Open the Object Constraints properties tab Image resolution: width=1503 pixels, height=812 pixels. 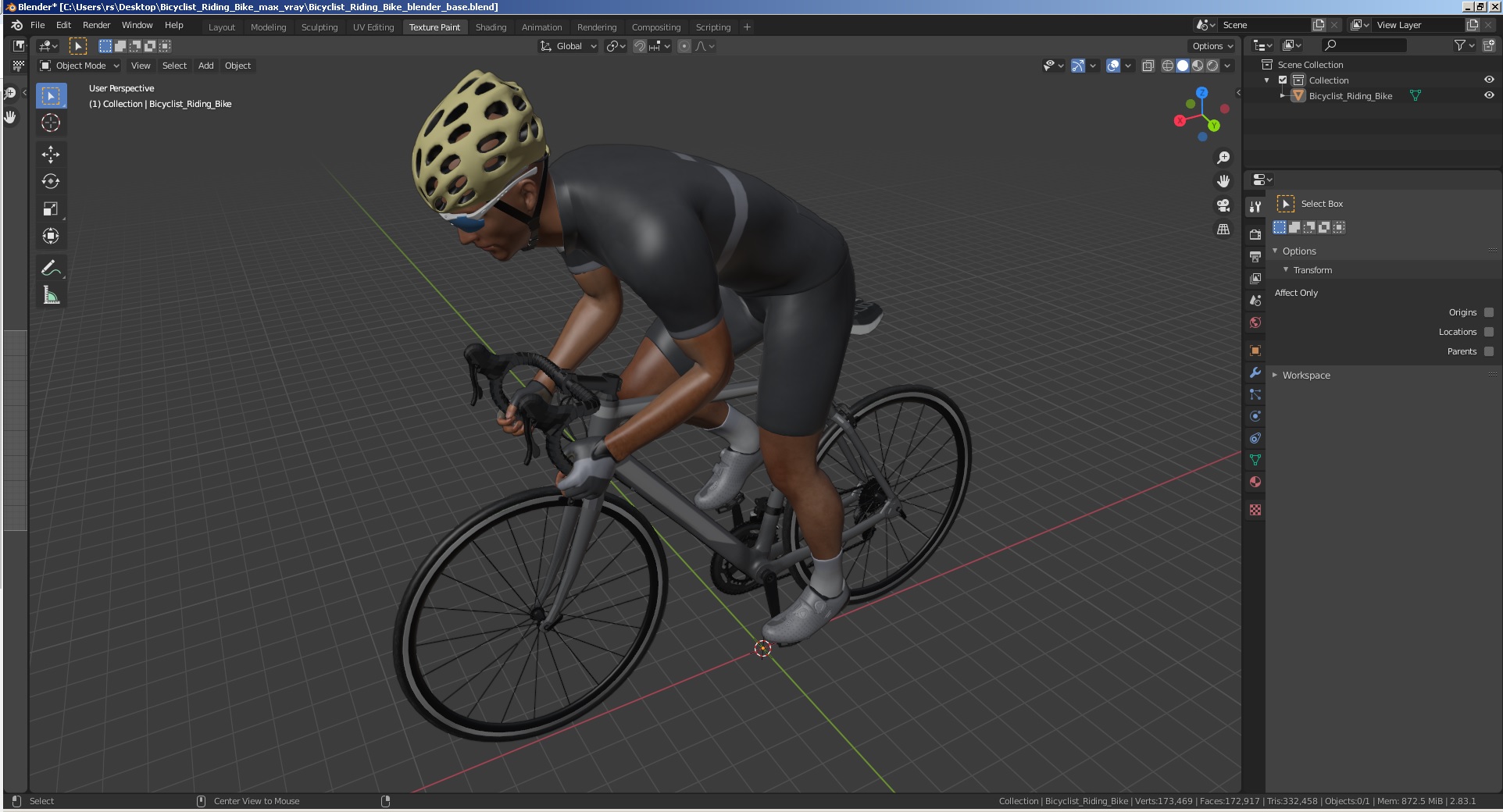point(1255,438)
